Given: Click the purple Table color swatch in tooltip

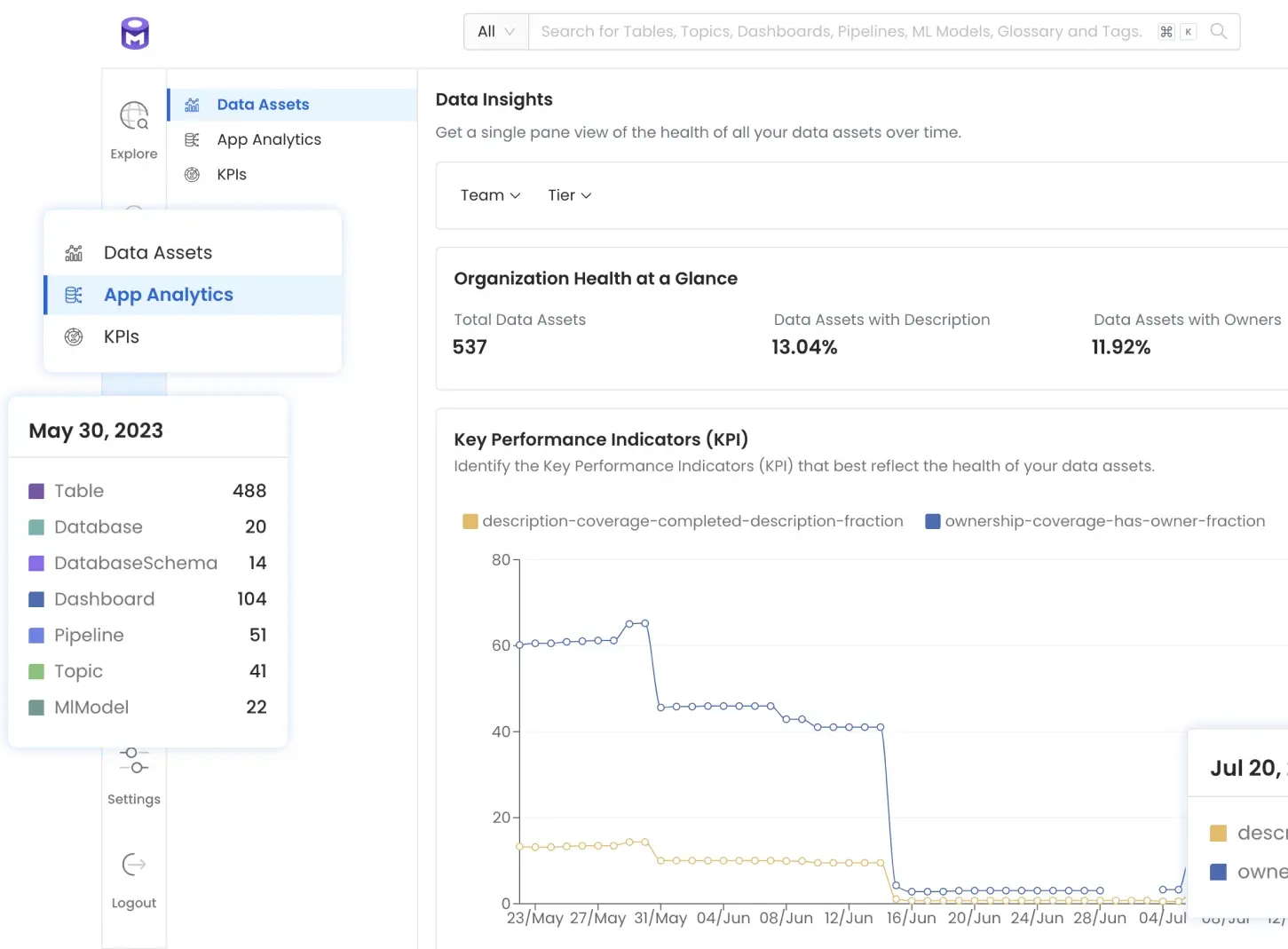Looking at the screenshot, I should click(36, 490).
